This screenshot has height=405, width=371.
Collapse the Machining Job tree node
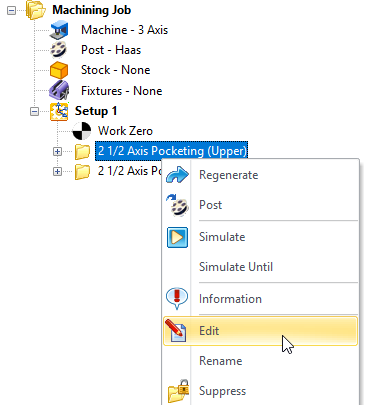tap(12, 10)
